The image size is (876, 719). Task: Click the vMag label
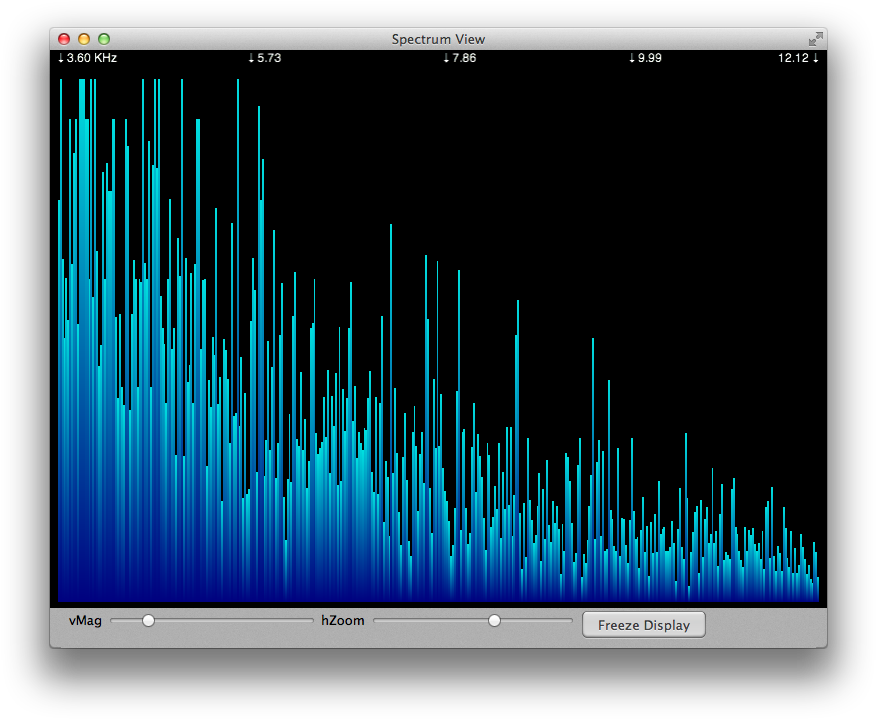(x=85, y=621)
